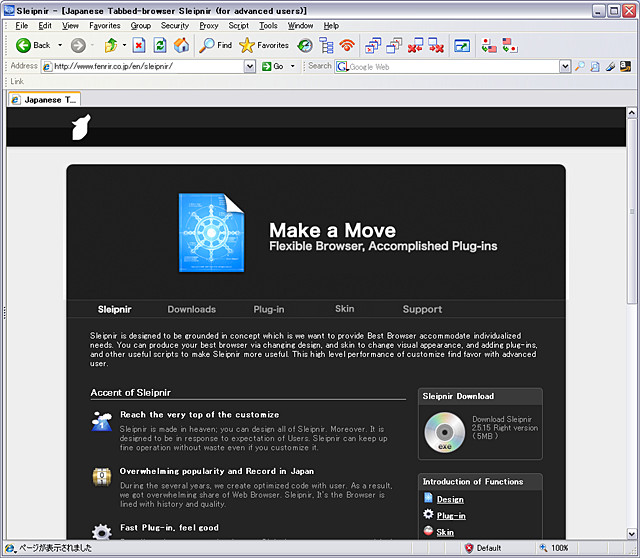Click the Download Sleipnir 2.5.15 link
The height and width of the screenshot is (558, 640).
tap(504, 428)
